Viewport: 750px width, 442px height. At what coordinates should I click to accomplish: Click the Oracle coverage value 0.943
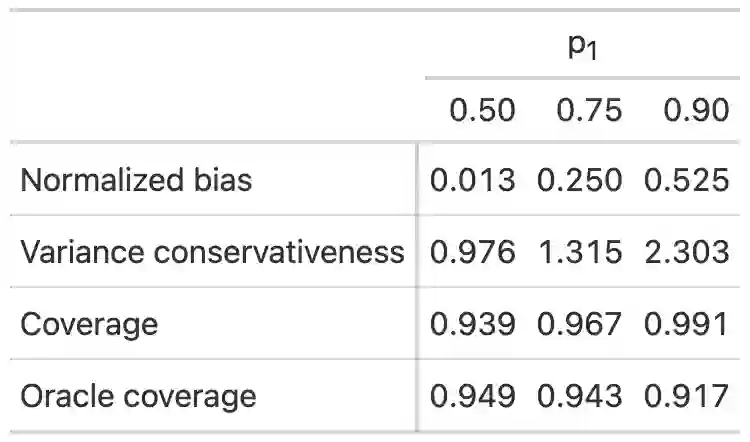(580, 396)
